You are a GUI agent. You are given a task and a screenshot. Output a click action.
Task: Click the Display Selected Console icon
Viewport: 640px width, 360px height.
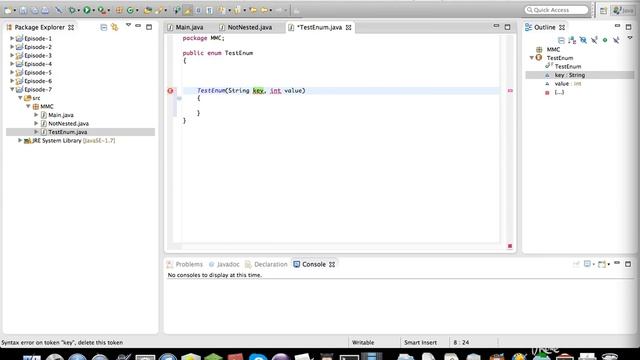[587, 264]
